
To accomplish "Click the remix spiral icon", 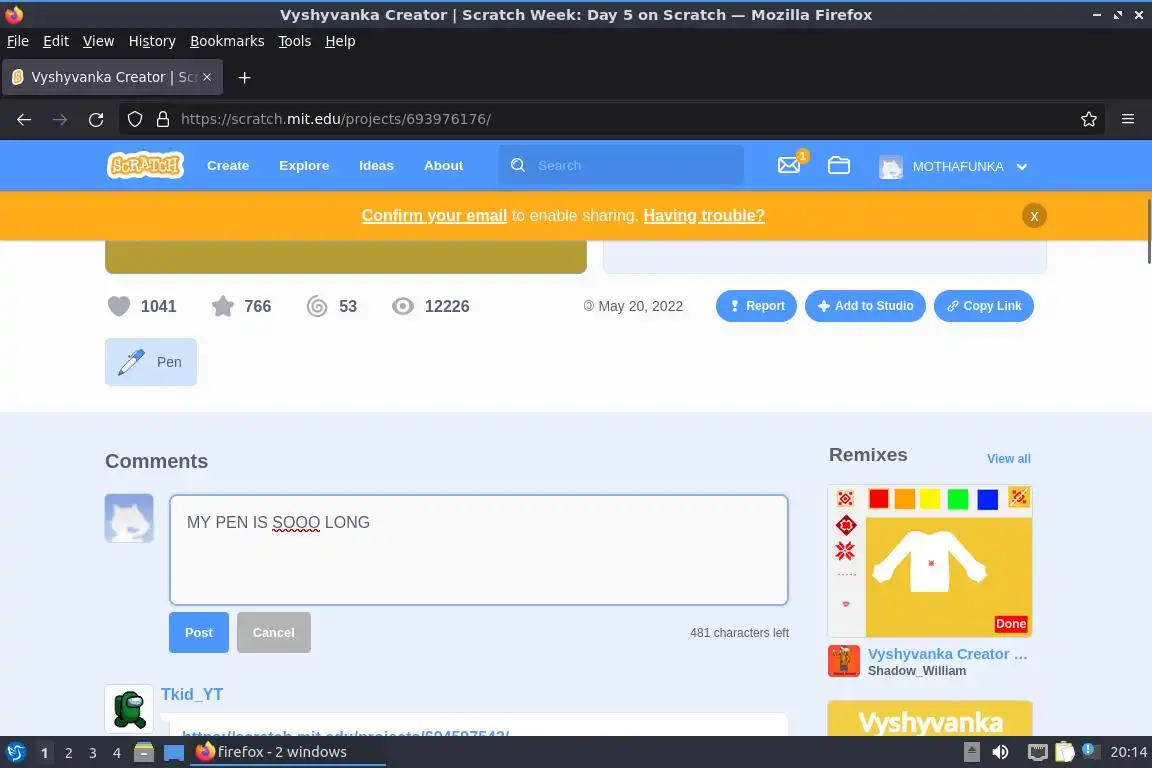I will [x=317, y=306].
